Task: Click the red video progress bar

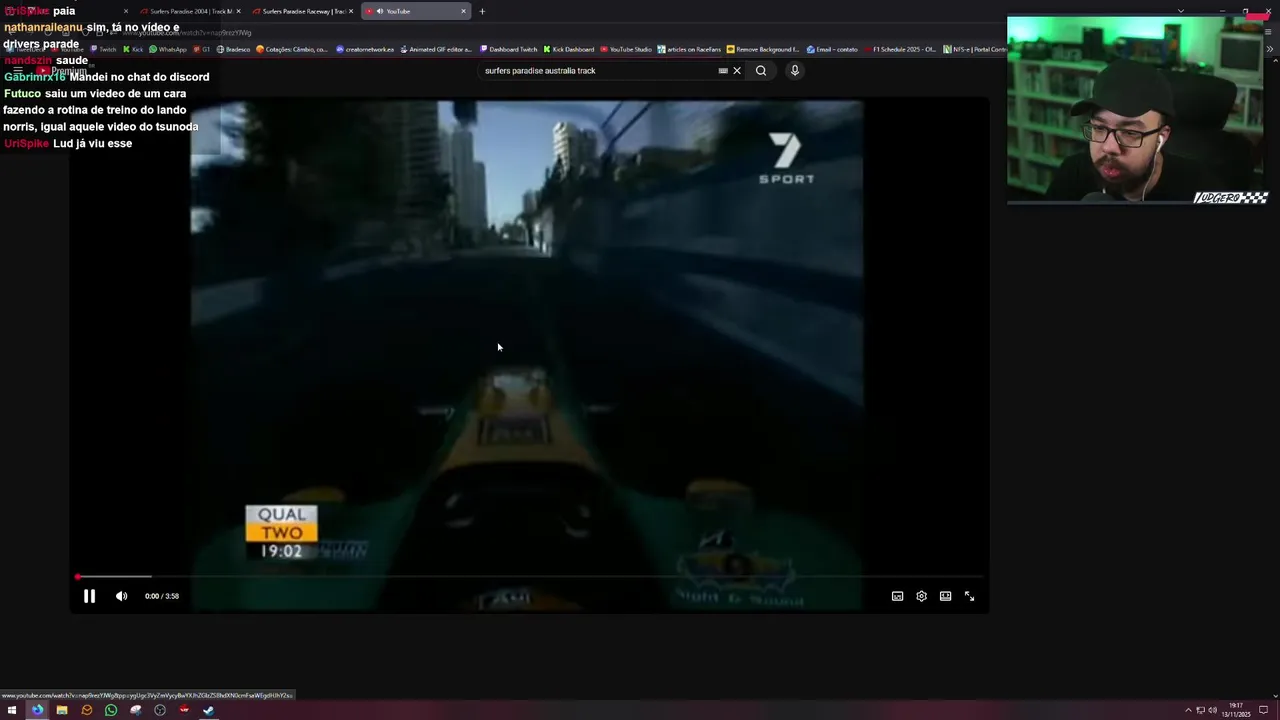Action: [530, 577]
